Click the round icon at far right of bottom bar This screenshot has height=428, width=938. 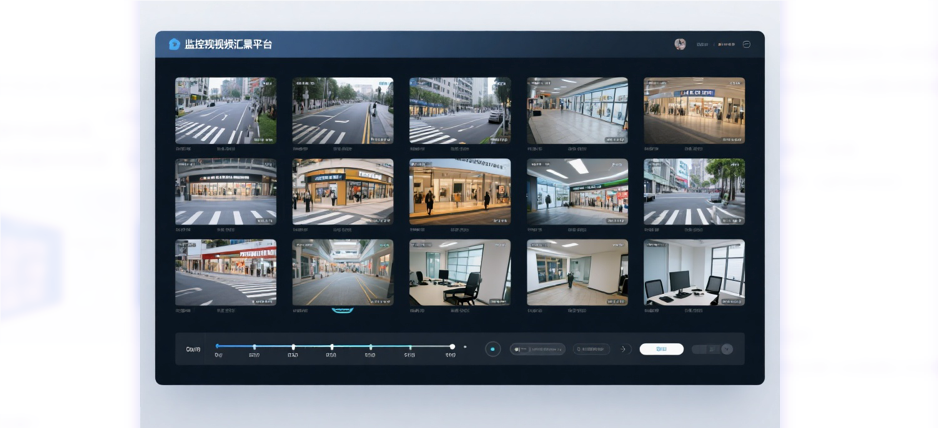click(727, 349)
